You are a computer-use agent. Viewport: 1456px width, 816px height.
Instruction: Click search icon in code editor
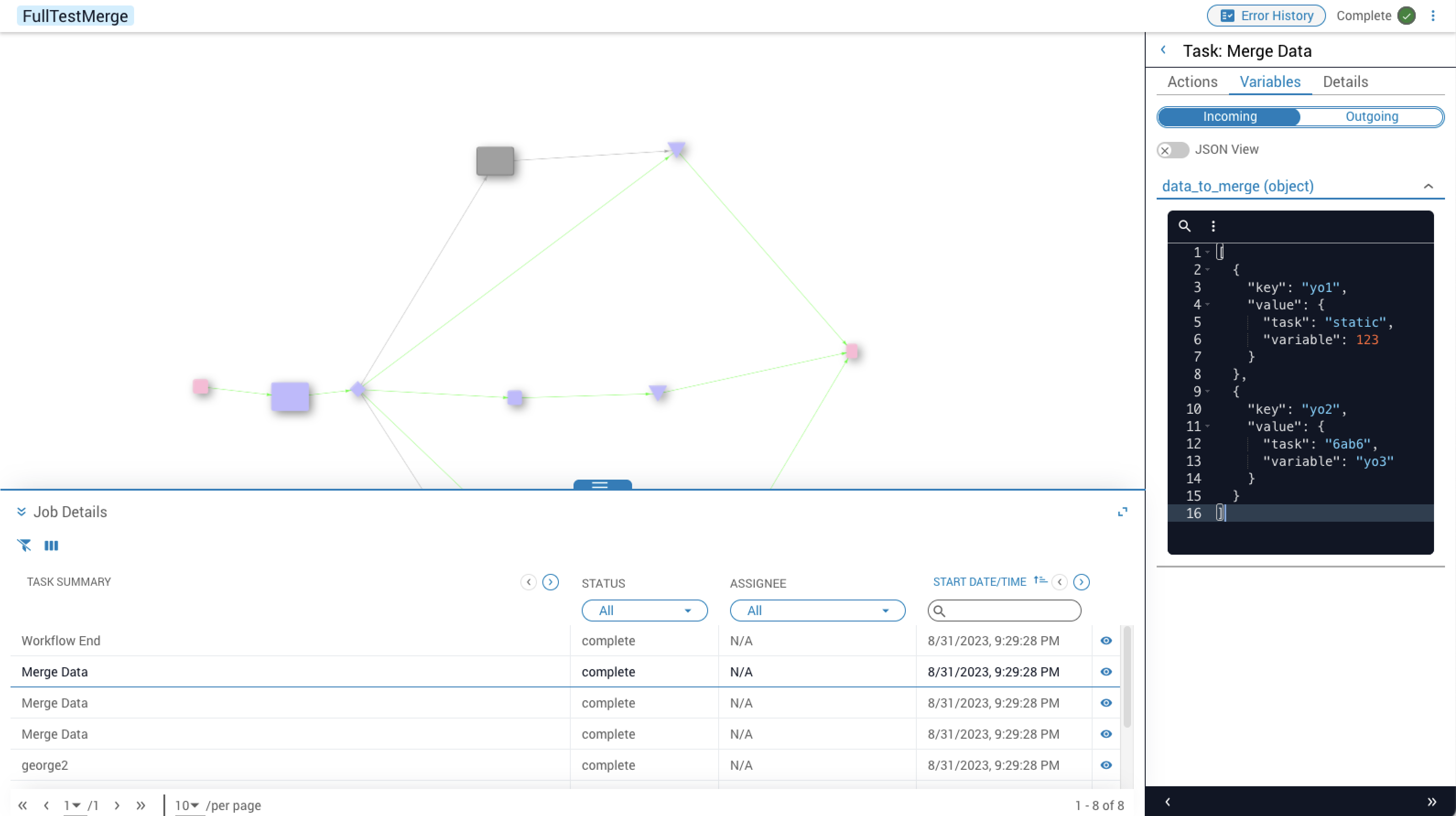coord(1185,226)
